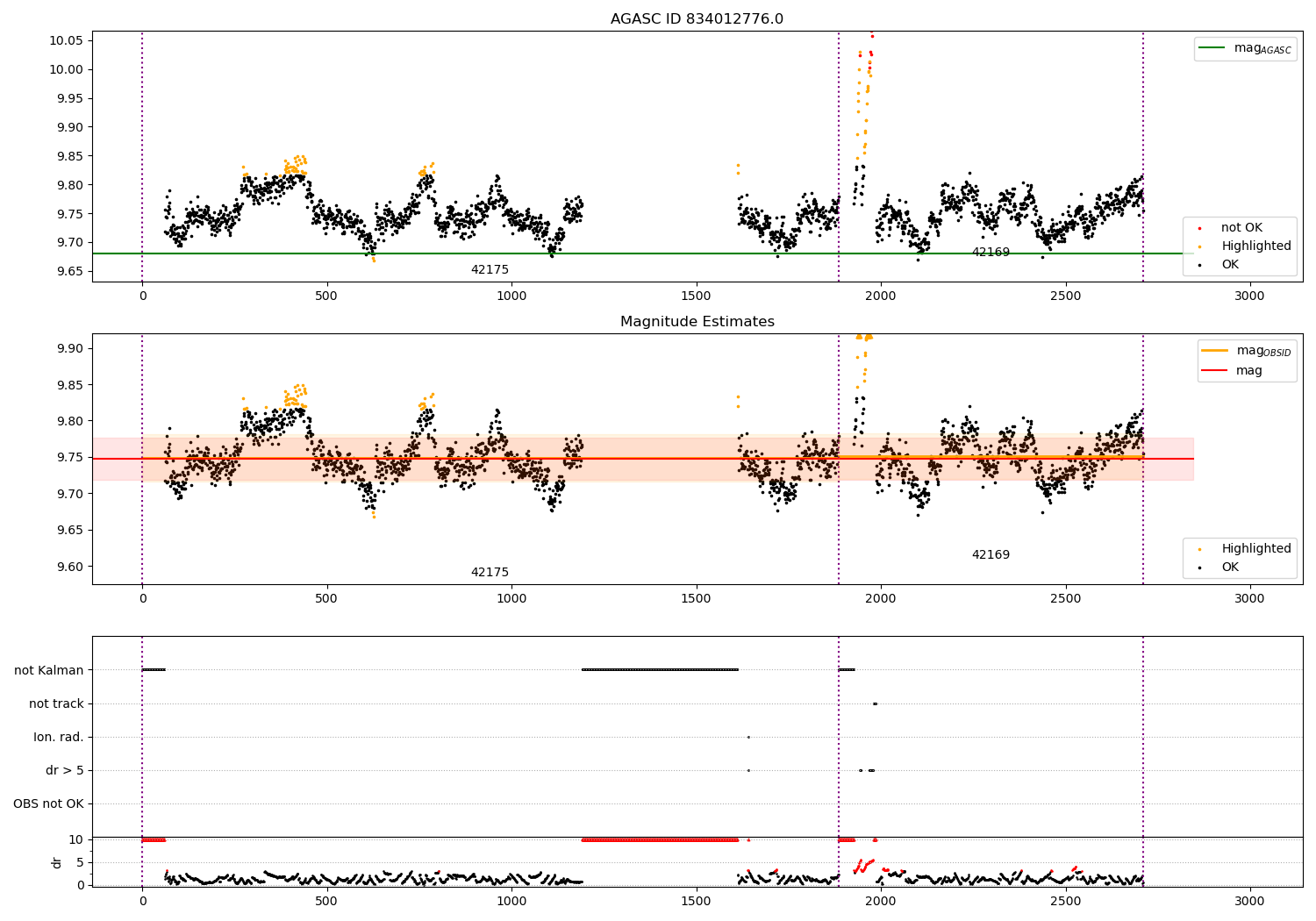This screenshot has height=921, width=1316.
Task: Click the 'Ion. rad.' row label
Action: pyautogui.click(x=59, y=738)
